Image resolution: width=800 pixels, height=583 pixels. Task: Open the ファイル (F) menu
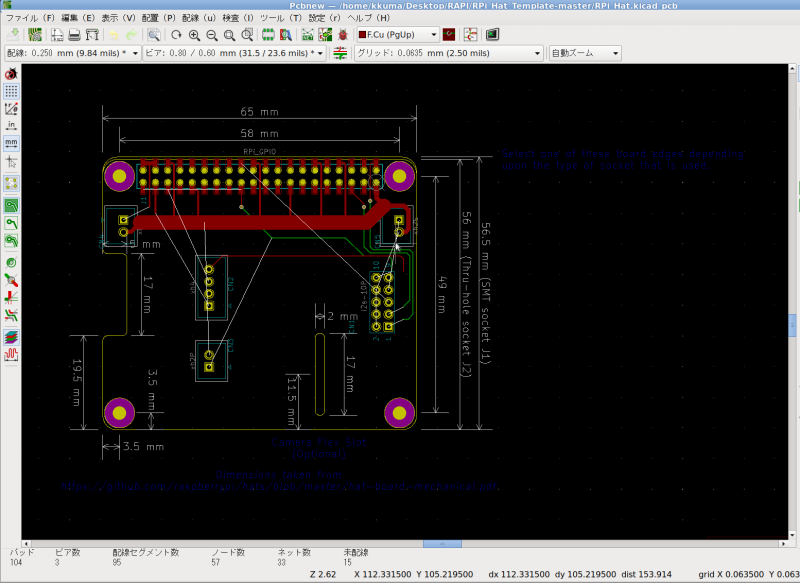[30, 18]
